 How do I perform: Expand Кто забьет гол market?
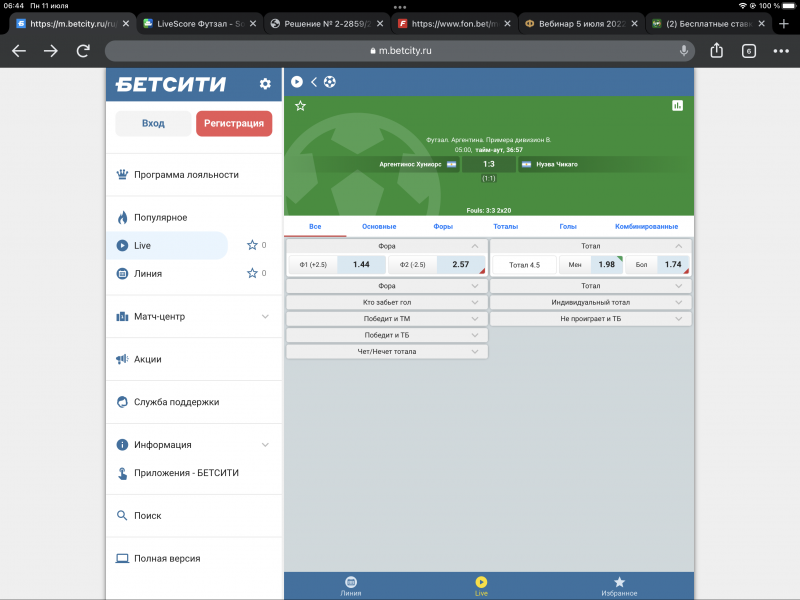click(387, 302)
